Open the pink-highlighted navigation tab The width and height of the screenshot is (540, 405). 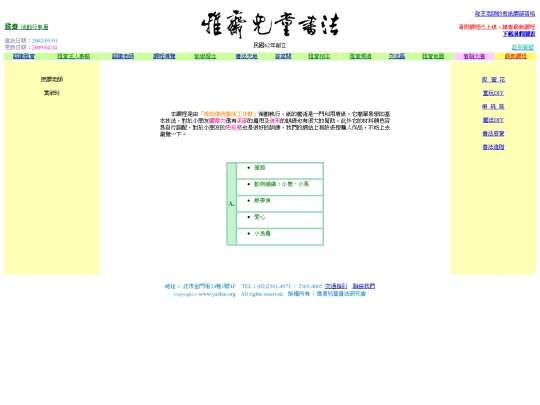(x=474, y=56)
